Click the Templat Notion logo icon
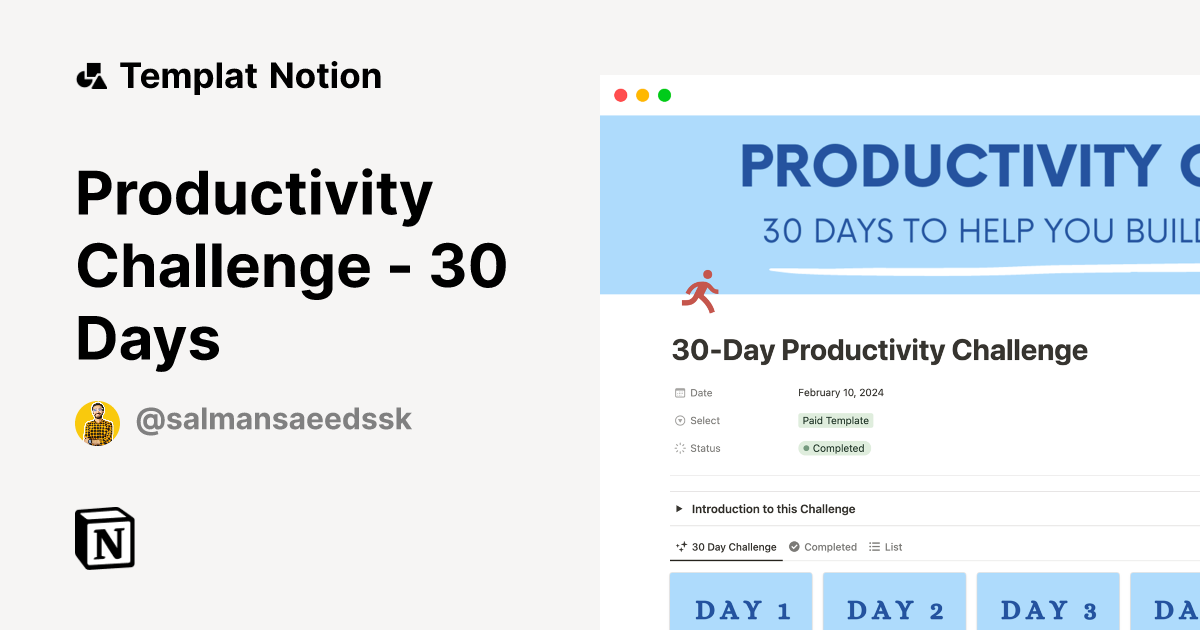This screenshot has height=630, width=1200. click(92, 75)
